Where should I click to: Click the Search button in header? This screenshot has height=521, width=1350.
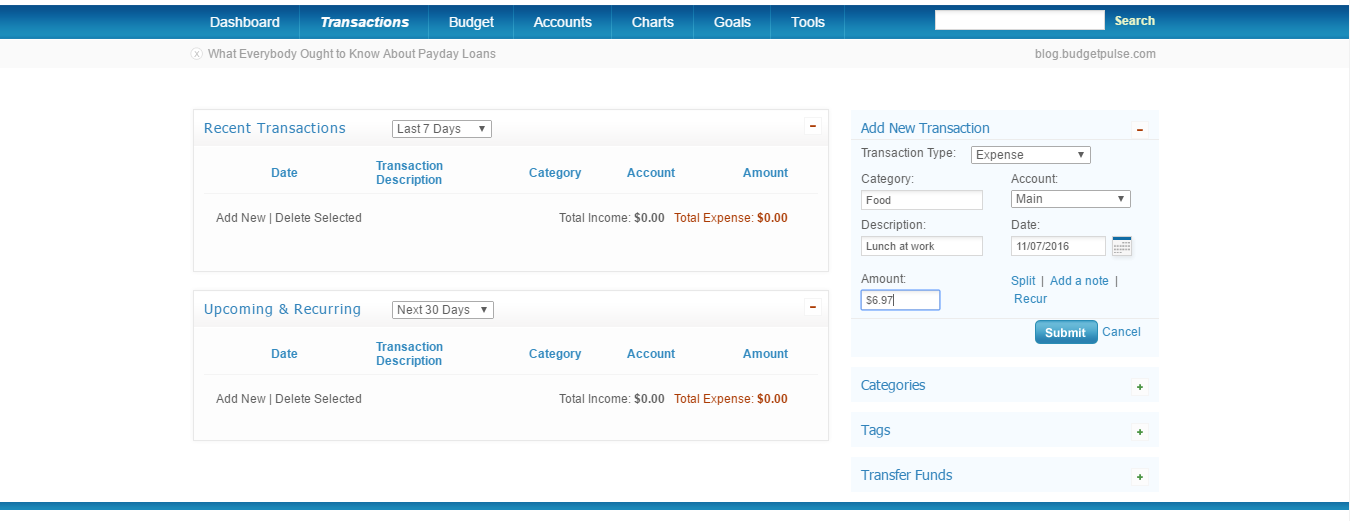click(1134, 21)
